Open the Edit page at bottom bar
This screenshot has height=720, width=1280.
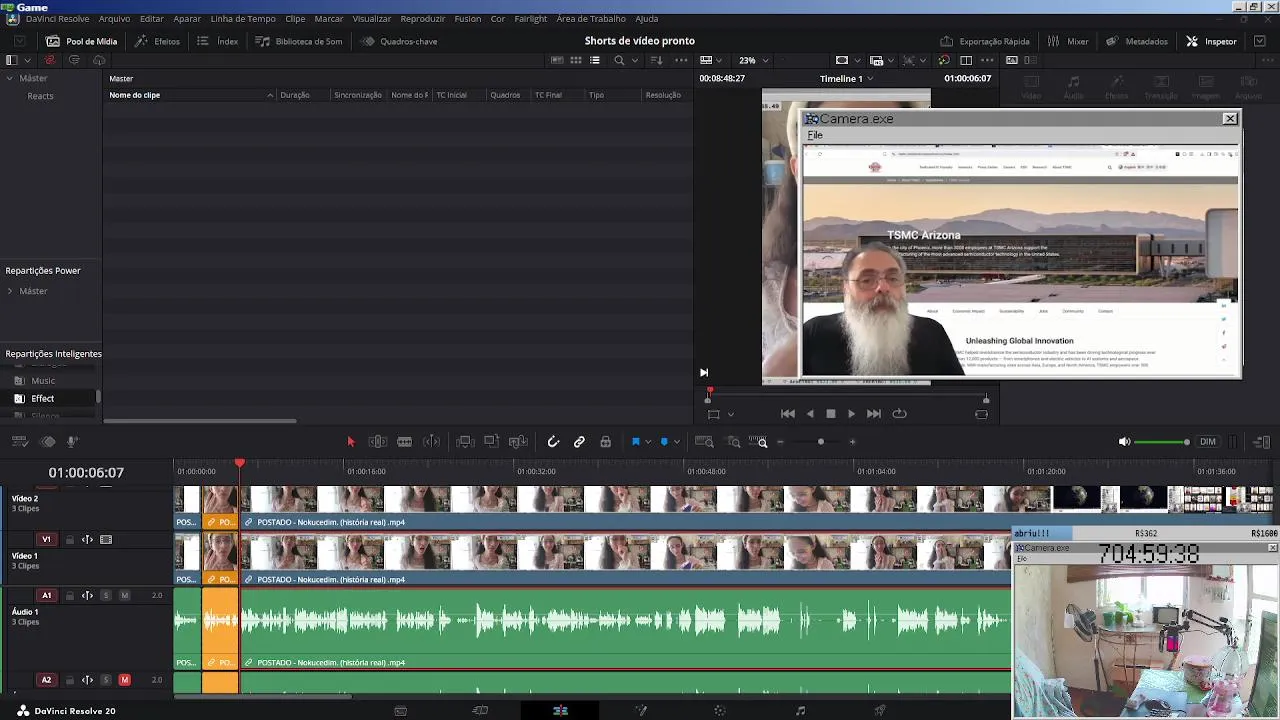click(x=560, y=710)
